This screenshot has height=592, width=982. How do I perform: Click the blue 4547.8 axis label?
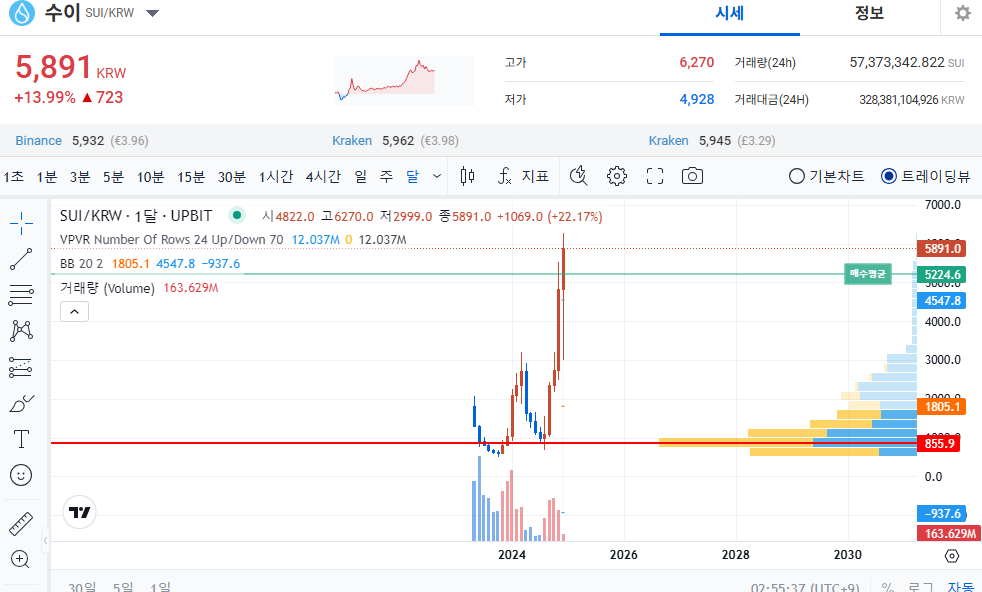[941, 301]
